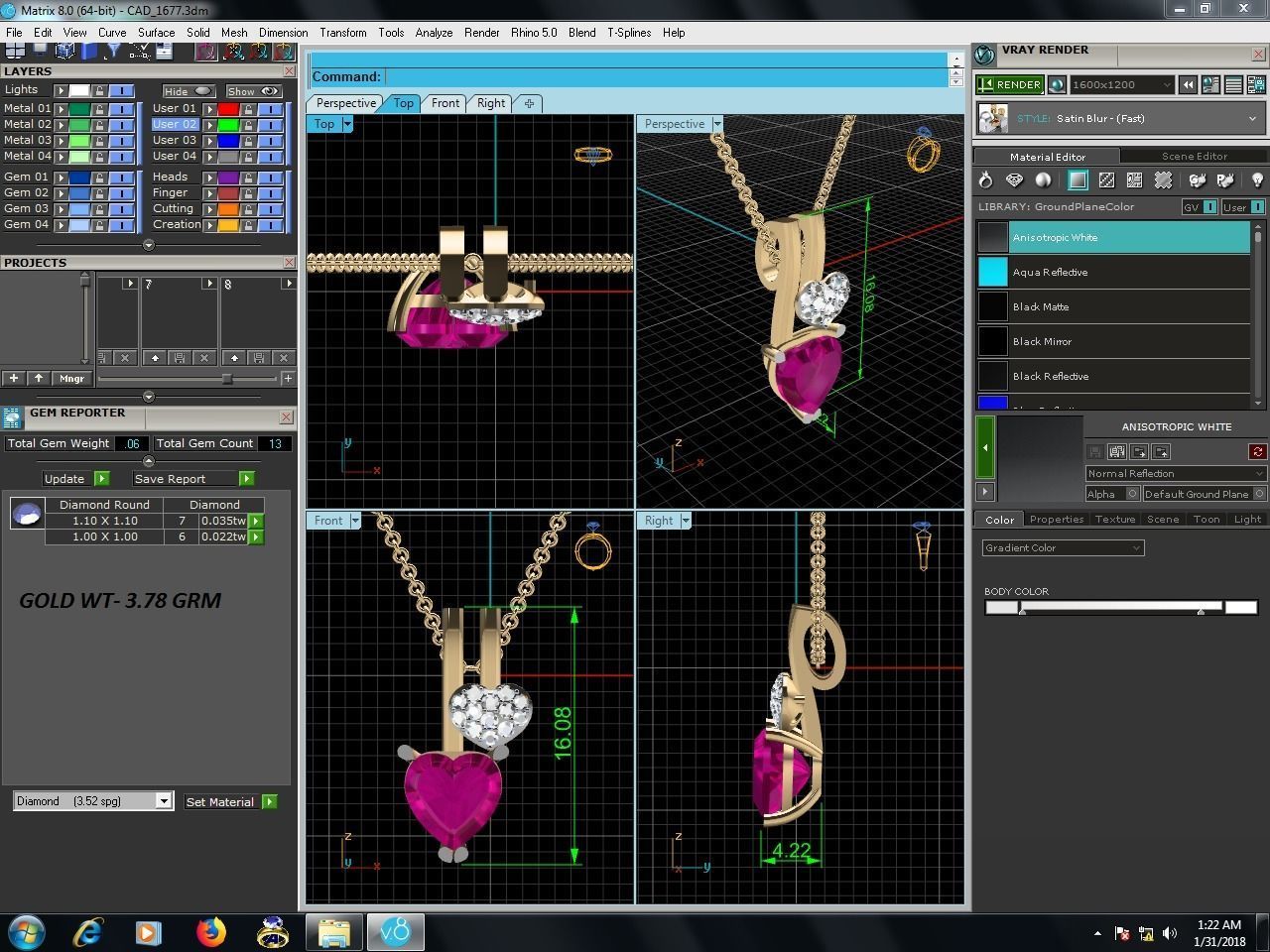Click the render preview sphere icon

(1057, 85)
